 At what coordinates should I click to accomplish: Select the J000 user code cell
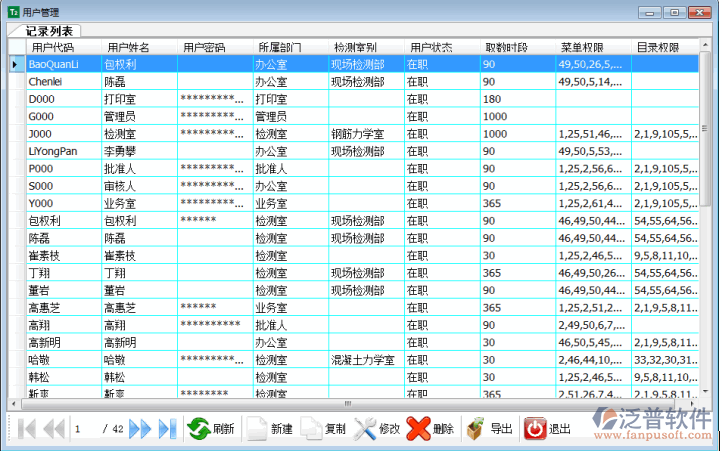tap(64, 134)
